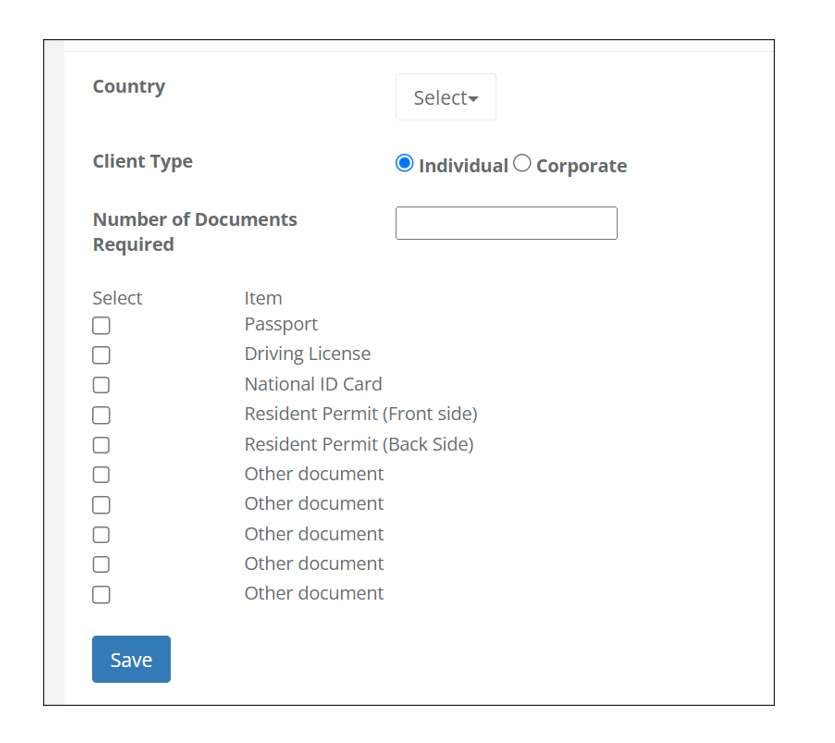Tick the Driving License checkbox
Viewport: 835px width, 743px height.
(x=101, y=355)
